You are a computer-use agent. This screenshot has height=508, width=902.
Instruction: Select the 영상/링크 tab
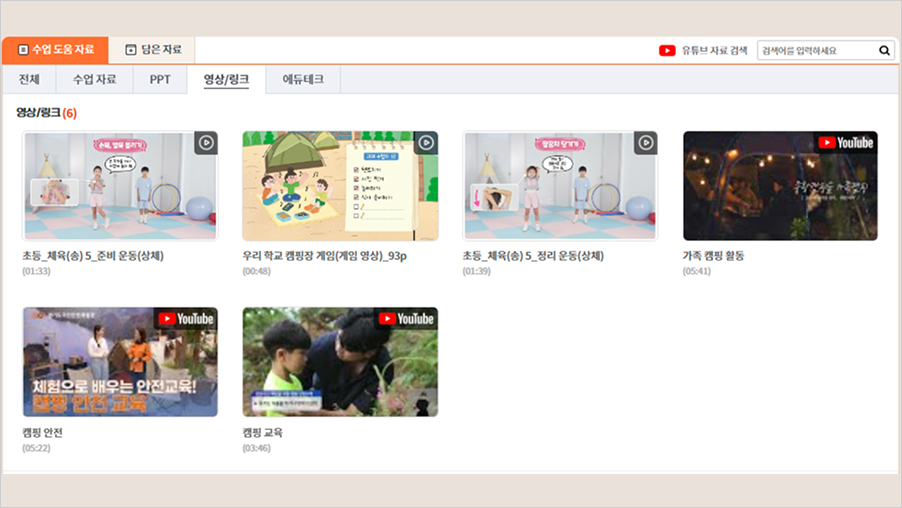[226, 79]
